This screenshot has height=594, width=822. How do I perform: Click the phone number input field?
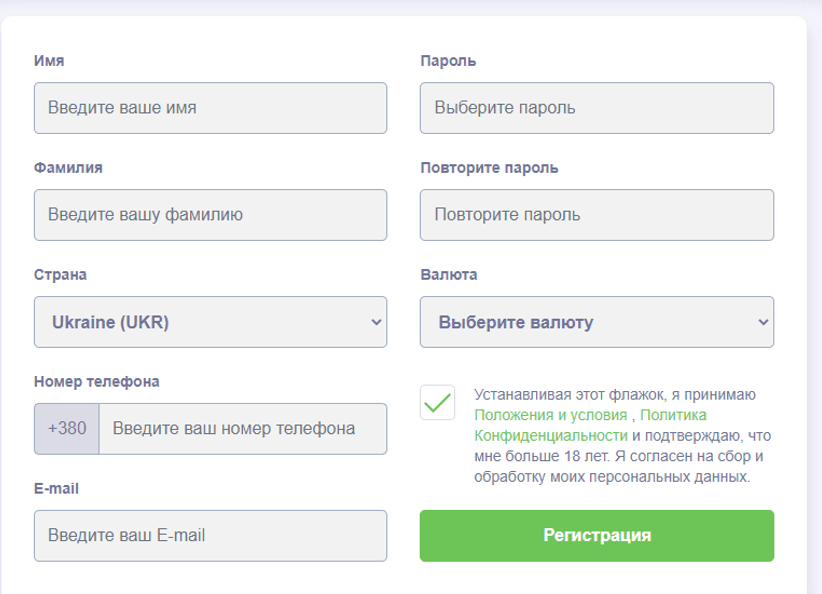point(242,429)
